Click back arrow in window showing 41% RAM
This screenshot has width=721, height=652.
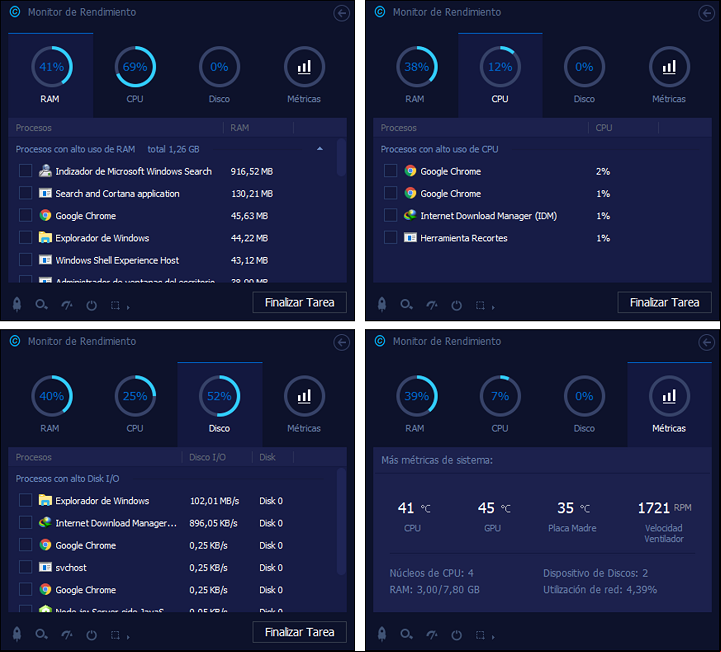(341, 13)
